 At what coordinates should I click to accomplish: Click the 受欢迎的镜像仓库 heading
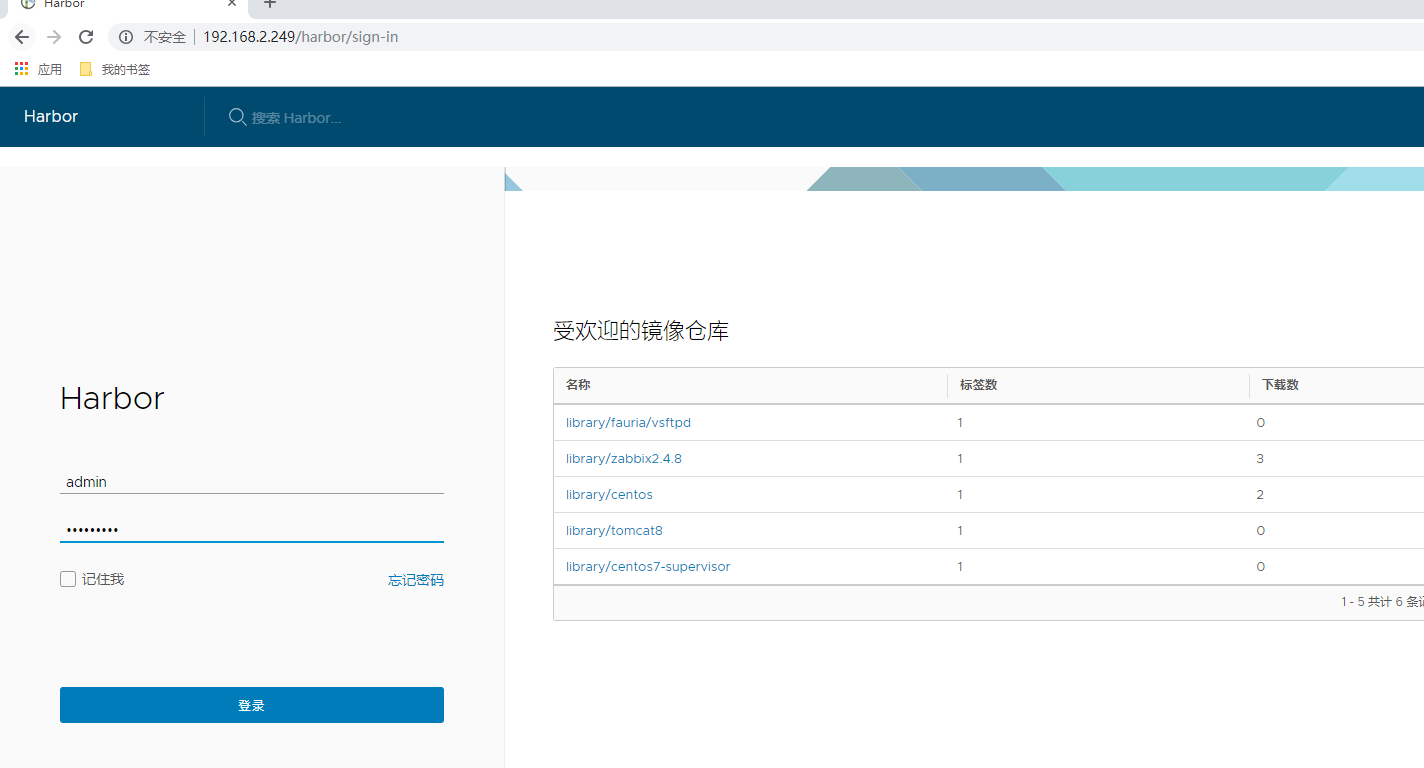point(641,331)
